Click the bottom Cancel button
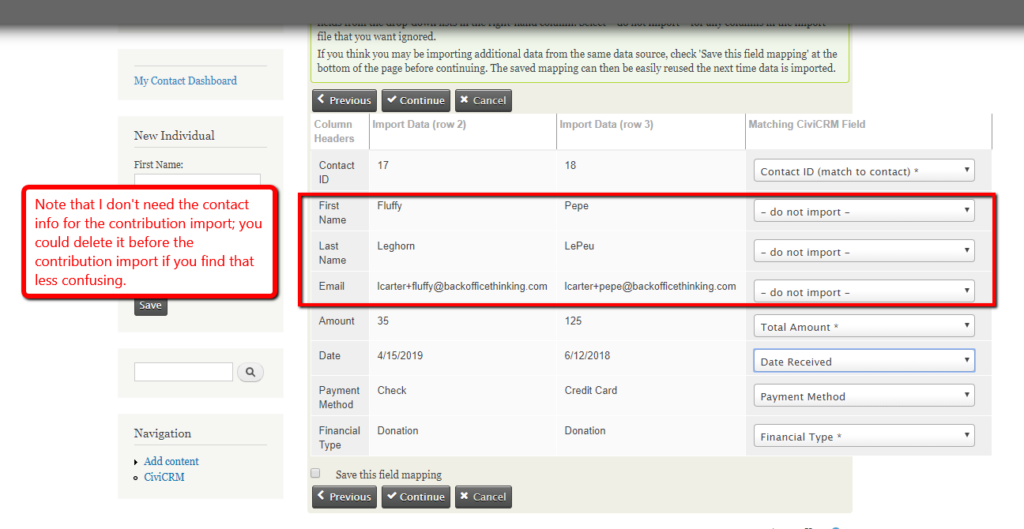The height and width of the screenshot is (529, 1024). click(483, 496)
